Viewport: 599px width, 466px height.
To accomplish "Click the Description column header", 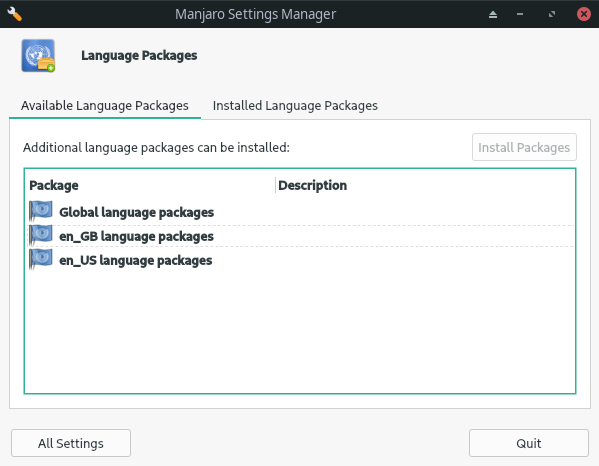I will pyautogui.click(x=425, y=185).
